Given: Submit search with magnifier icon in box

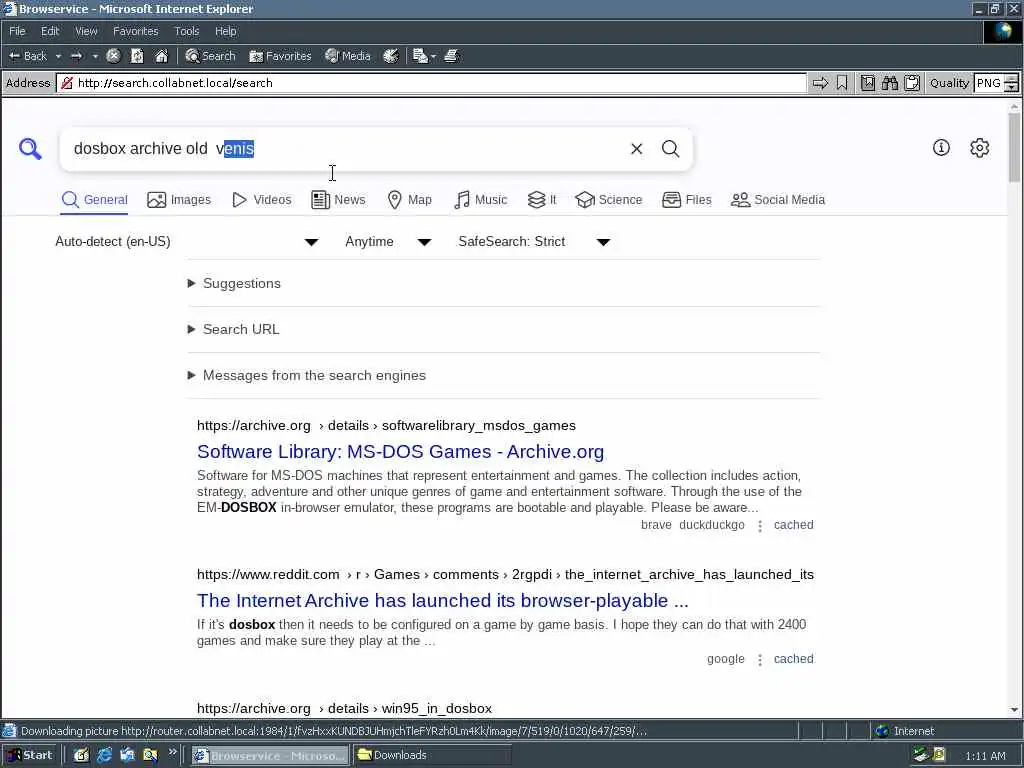Looking at the screenshot, I should pos(671,149).
